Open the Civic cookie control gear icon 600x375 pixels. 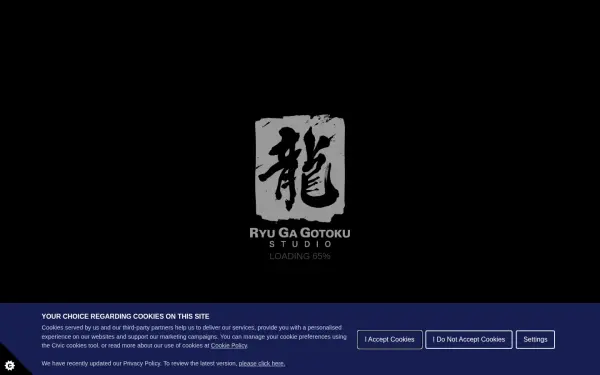(10, 365)
